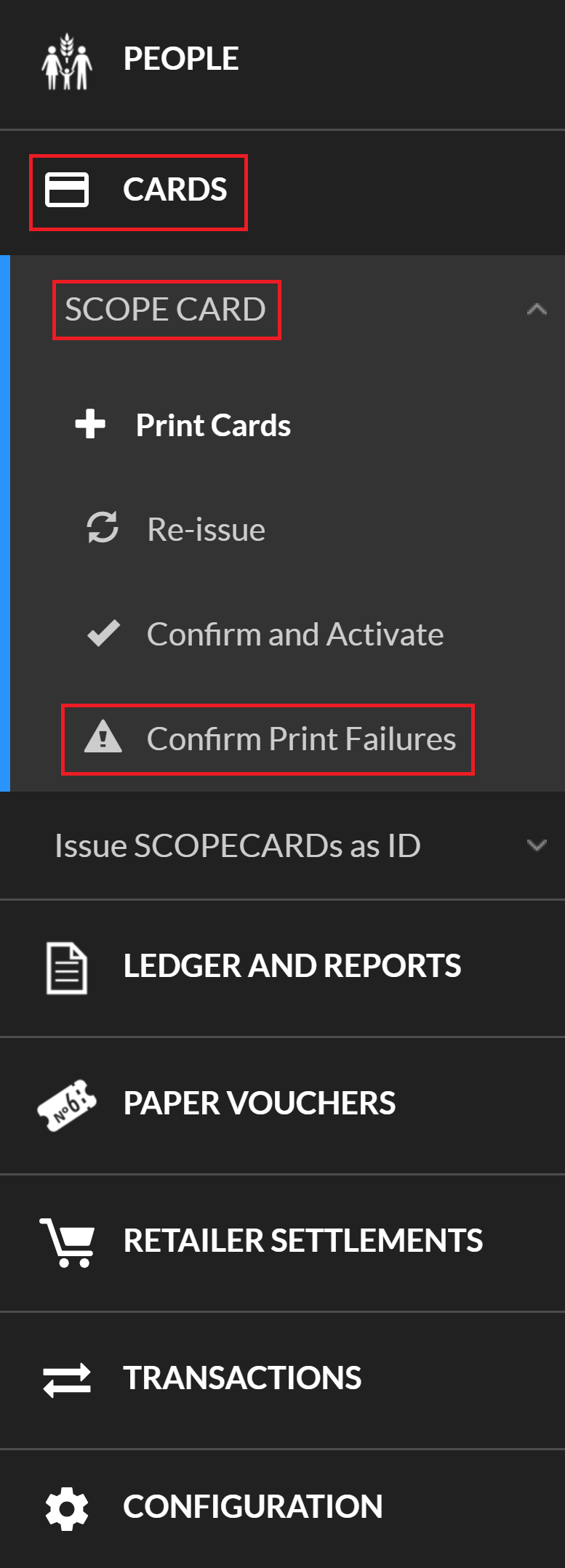Open the Print Cards link

pyautogui.click(x=213, y=425)
